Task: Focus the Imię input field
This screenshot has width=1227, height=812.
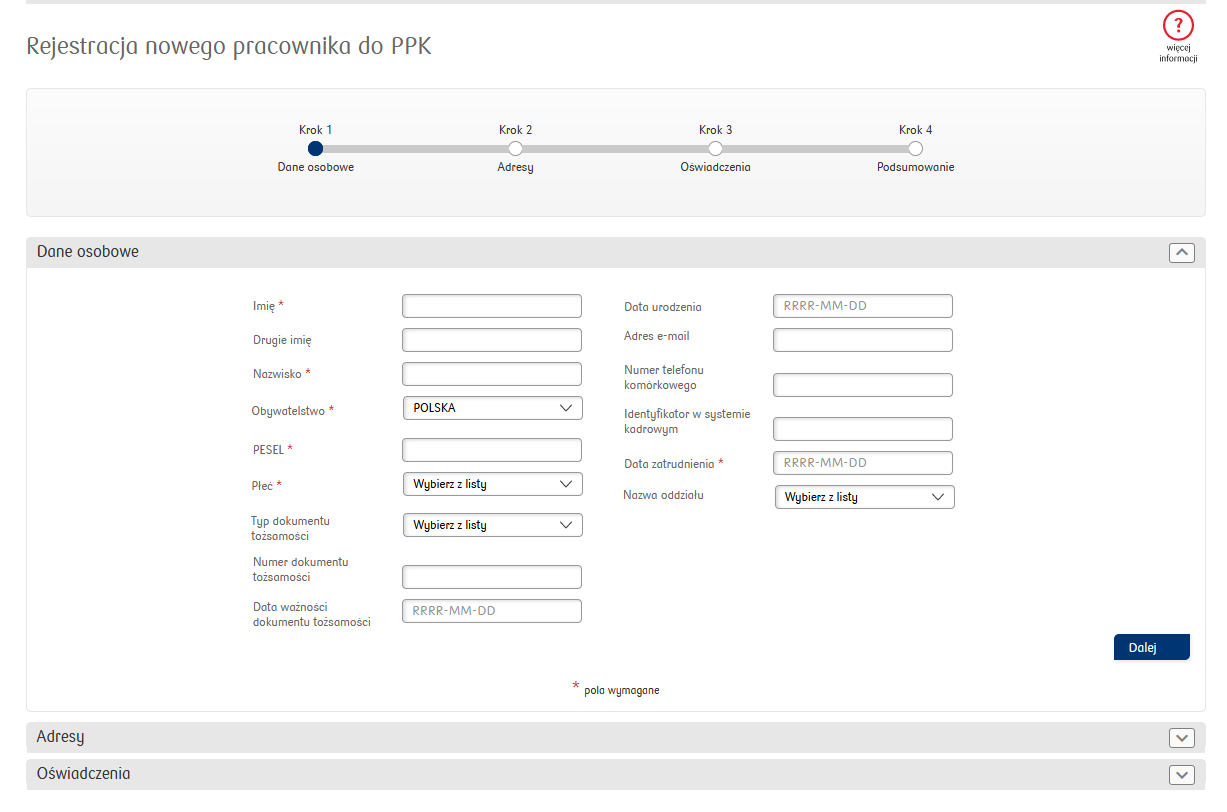Action: tap(492, 306)
